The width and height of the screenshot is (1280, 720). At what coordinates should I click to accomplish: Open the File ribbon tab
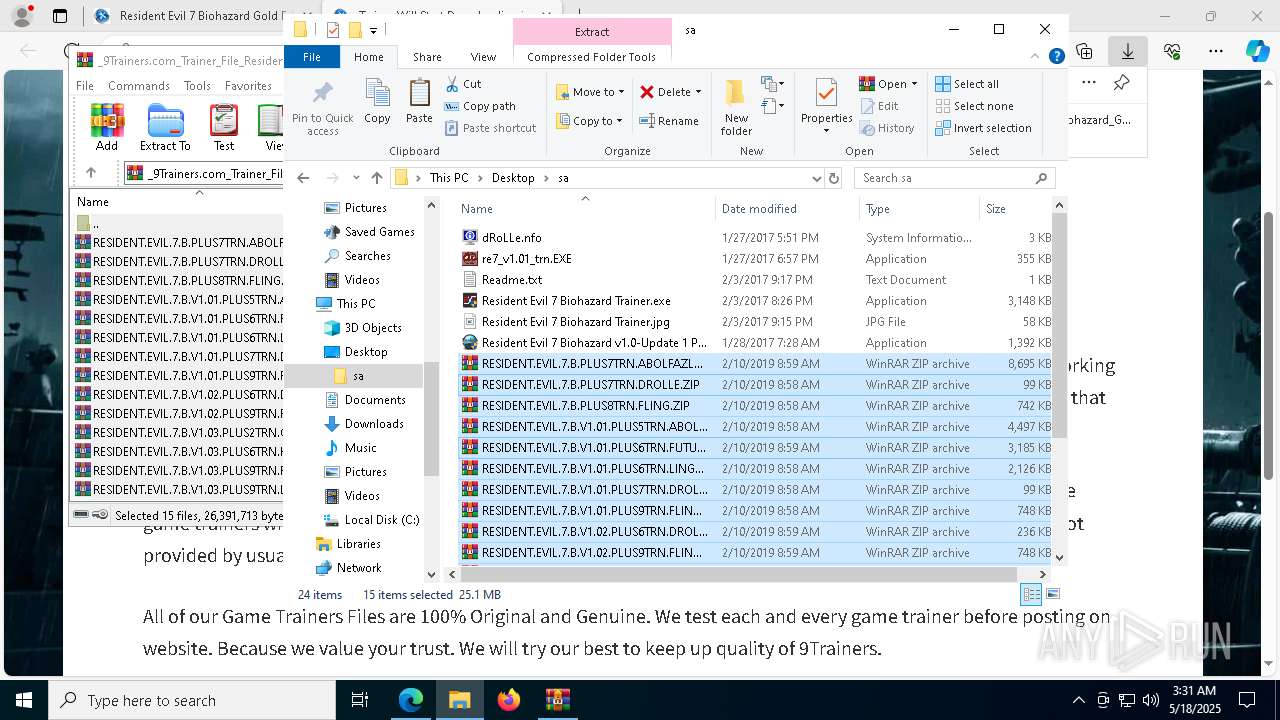click(312, 57)
